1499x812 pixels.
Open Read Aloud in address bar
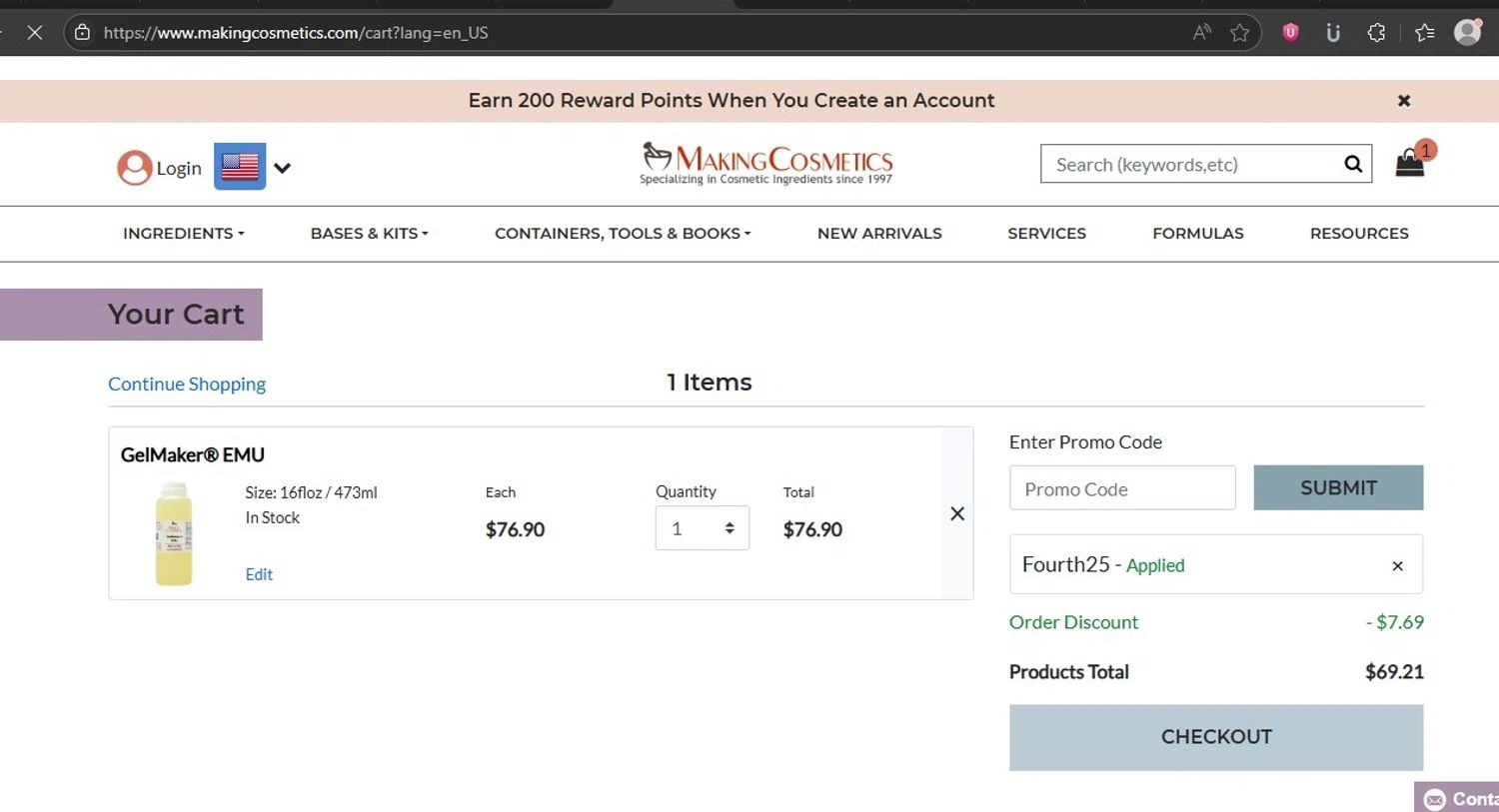pyautogui.click(x=1202, y=33)
